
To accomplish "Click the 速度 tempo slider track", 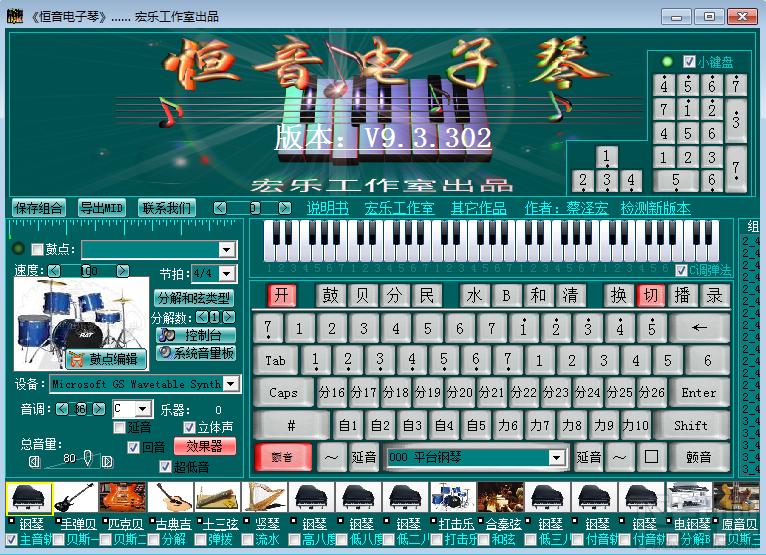I will click(88, 271).
